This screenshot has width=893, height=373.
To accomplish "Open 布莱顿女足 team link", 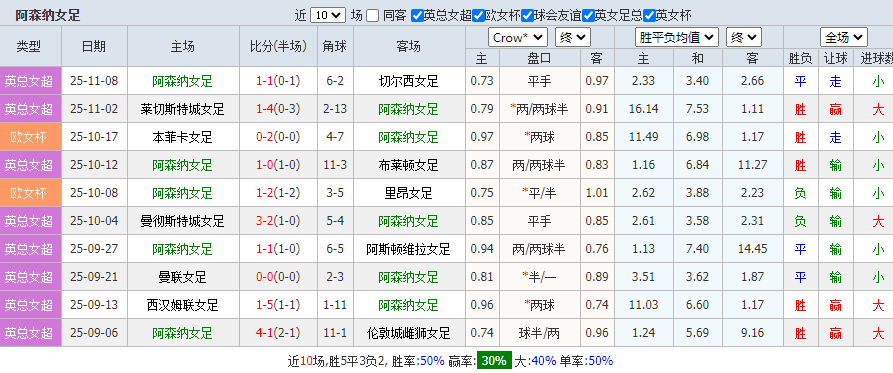I will 408,165.
